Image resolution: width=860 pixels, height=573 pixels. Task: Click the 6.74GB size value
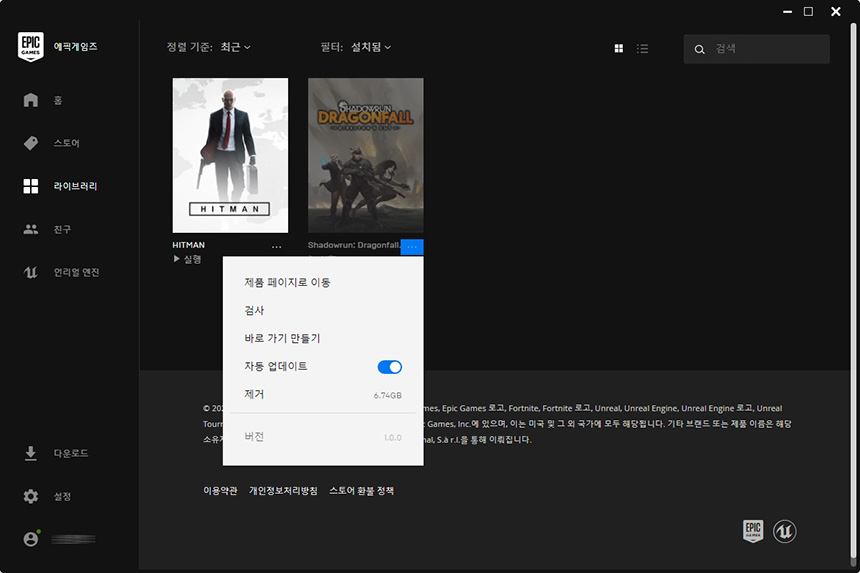pos(388,395)
